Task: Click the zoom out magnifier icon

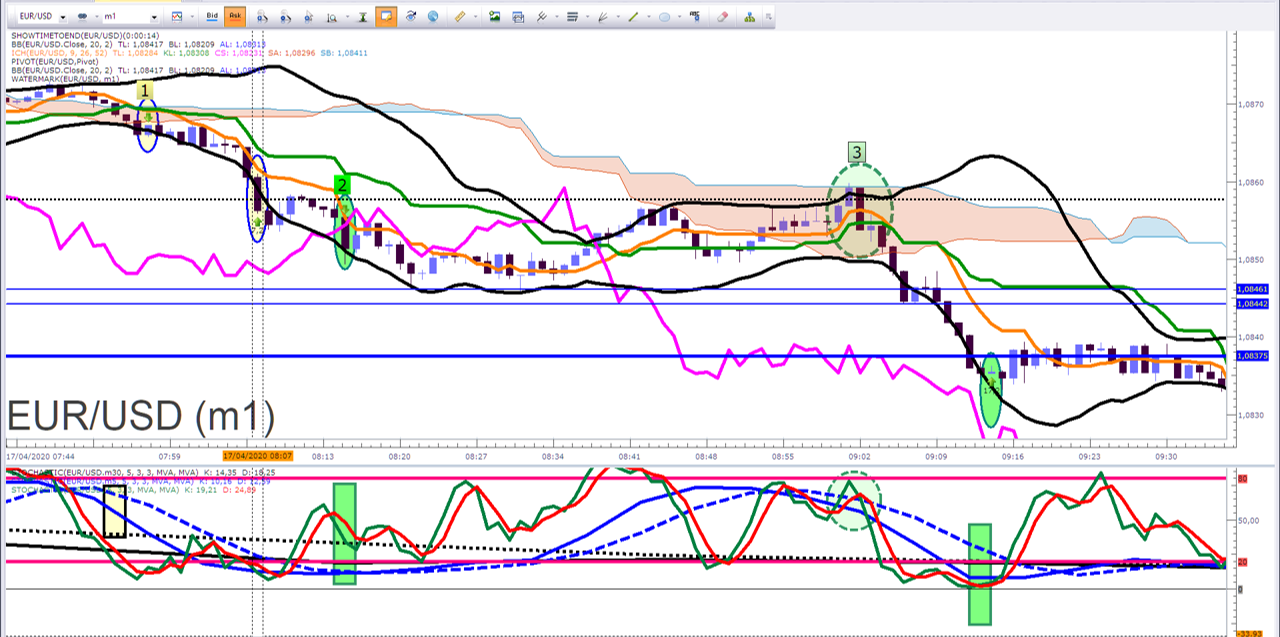Action: [x=286, y=17]
